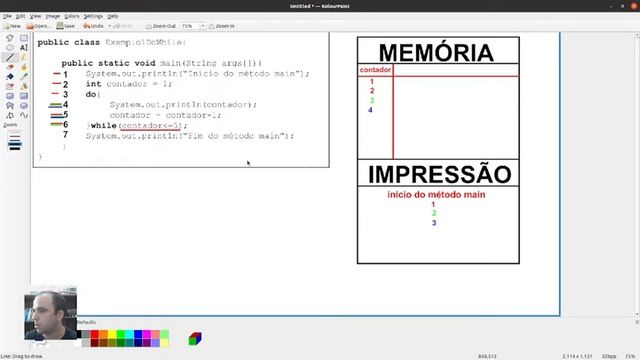Pick the cyan color swatch

[x=129, y=335]
